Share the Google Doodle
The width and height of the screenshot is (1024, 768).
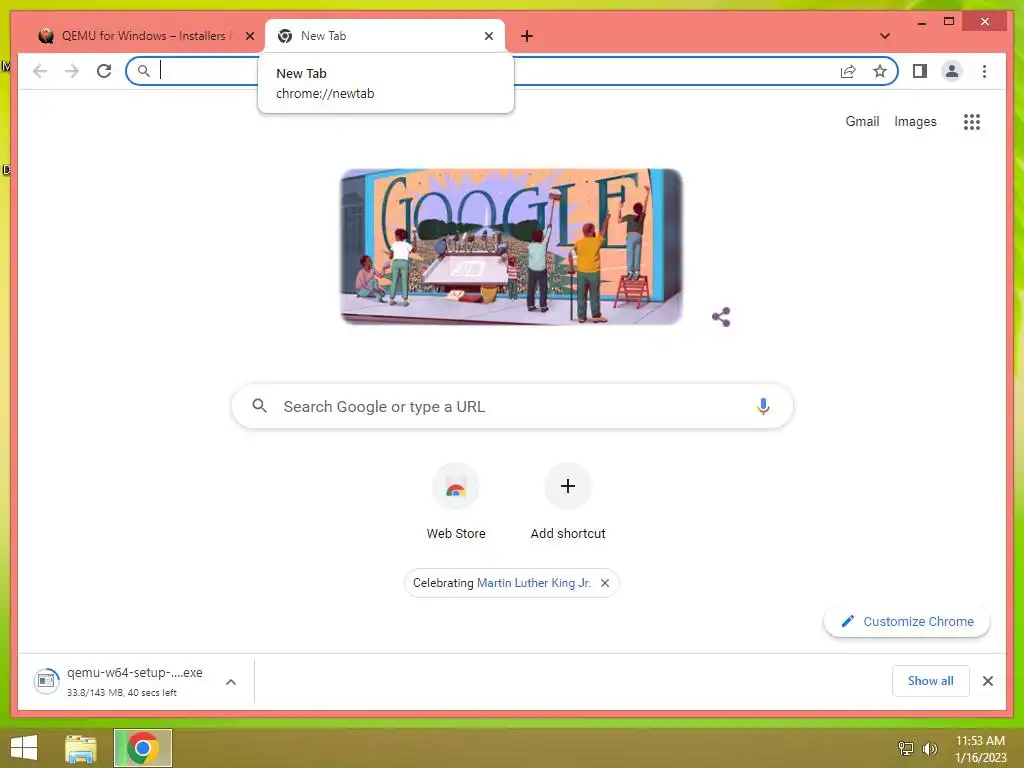(x=721, y=317)
